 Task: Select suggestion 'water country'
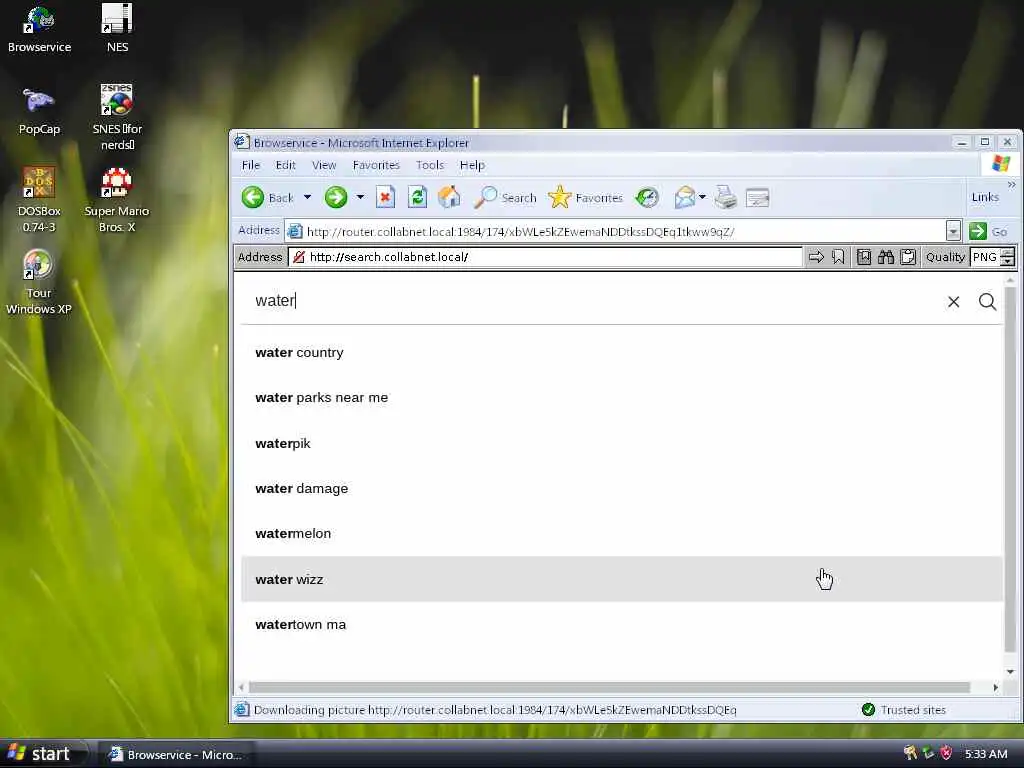click(x=621, y=353)
